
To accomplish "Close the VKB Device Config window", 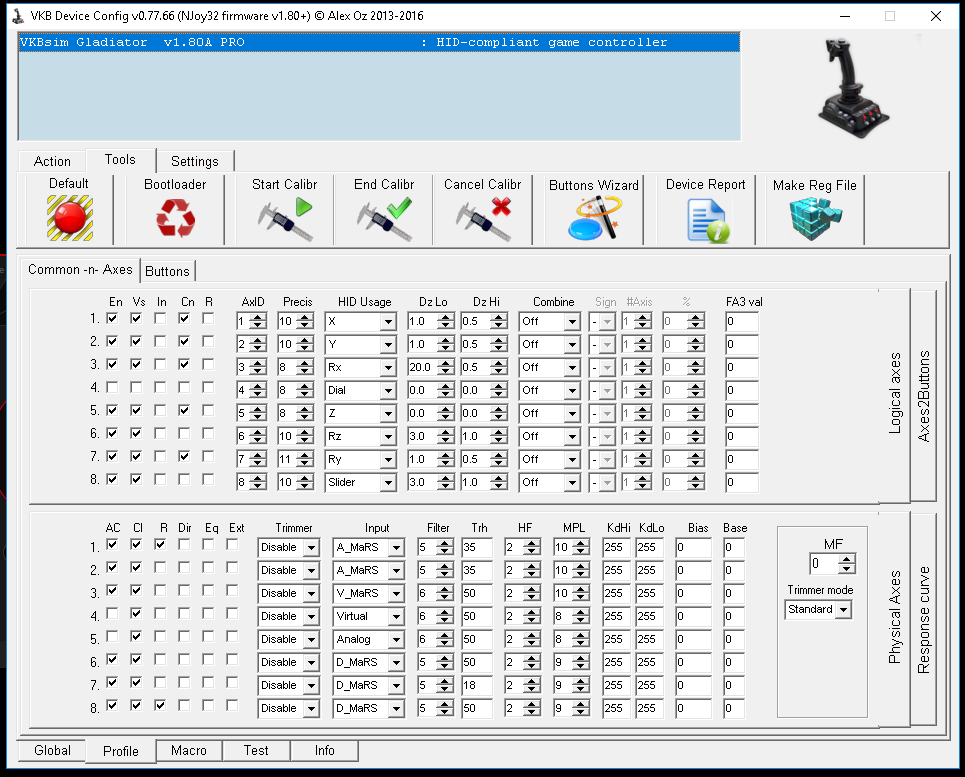I will (x=935, y=16).
